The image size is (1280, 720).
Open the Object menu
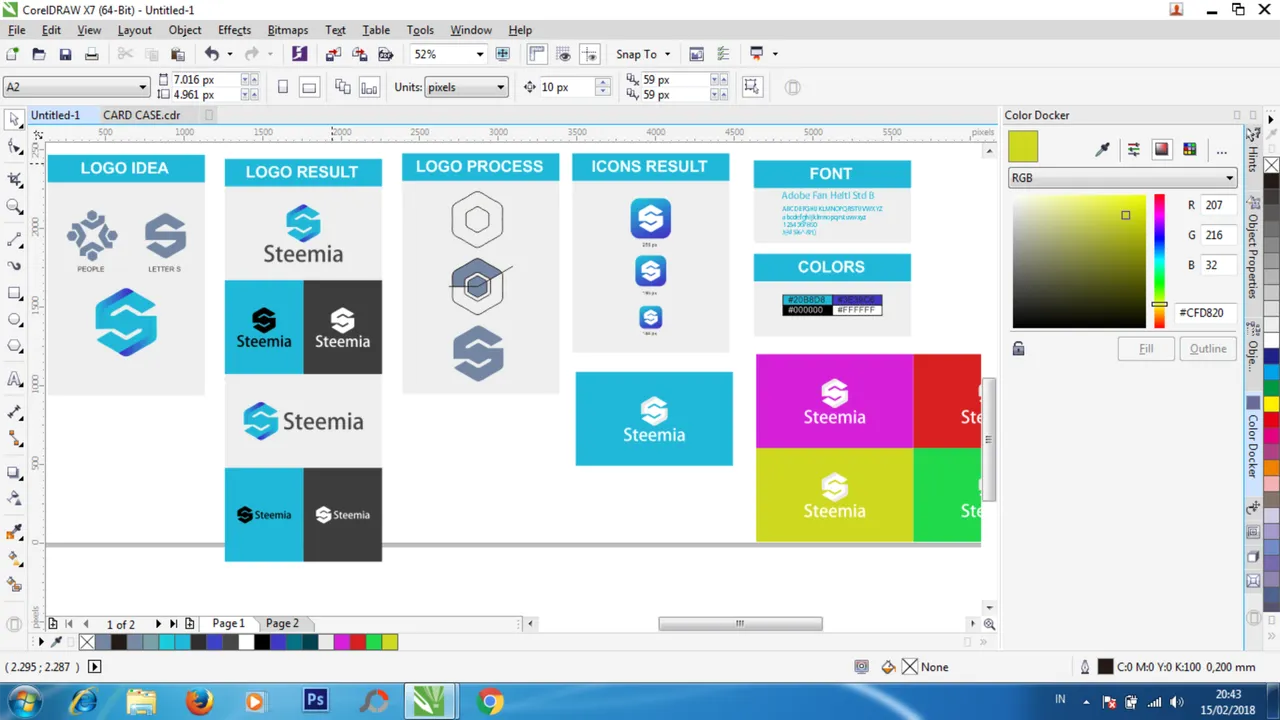[x=185, y=30]
